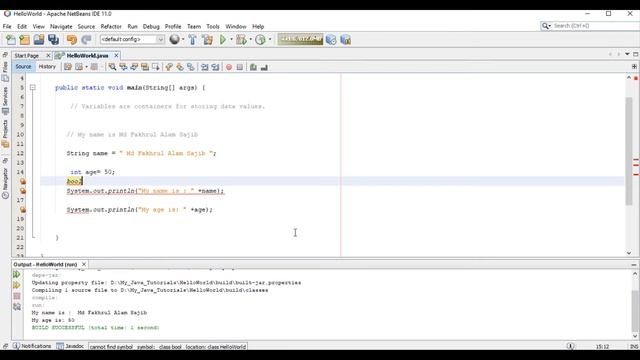Screen dimensions: 640x360
Task: Open the globe browser icon dropdown arrow
Action: point(183,40)
